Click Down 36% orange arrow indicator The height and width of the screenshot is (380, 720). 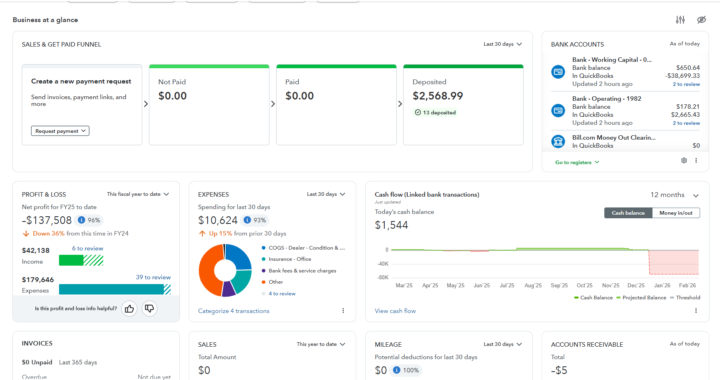(26, 234)
